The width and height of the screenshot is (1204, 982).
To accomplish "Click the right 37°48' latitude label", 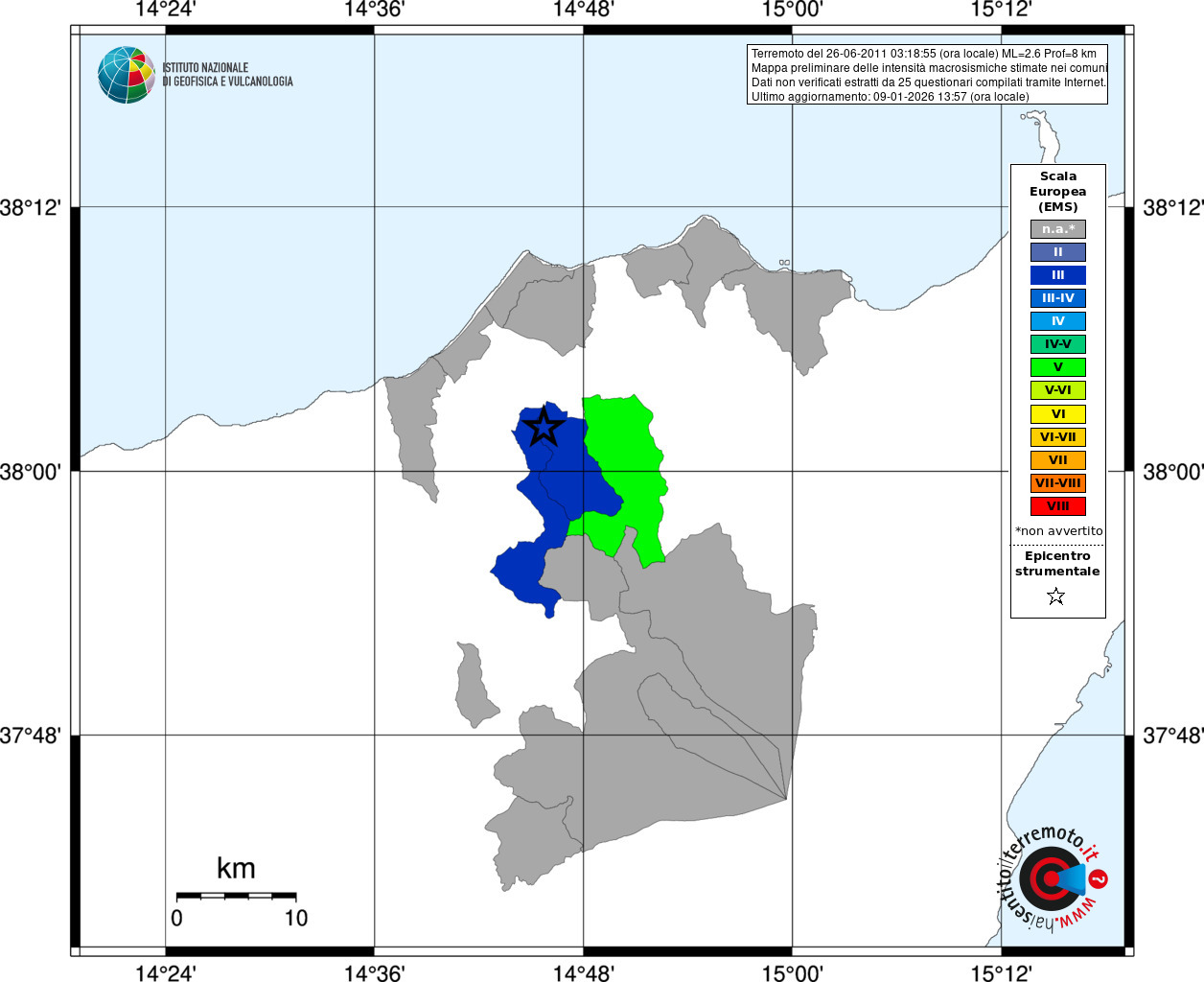I will (1173, 736).
